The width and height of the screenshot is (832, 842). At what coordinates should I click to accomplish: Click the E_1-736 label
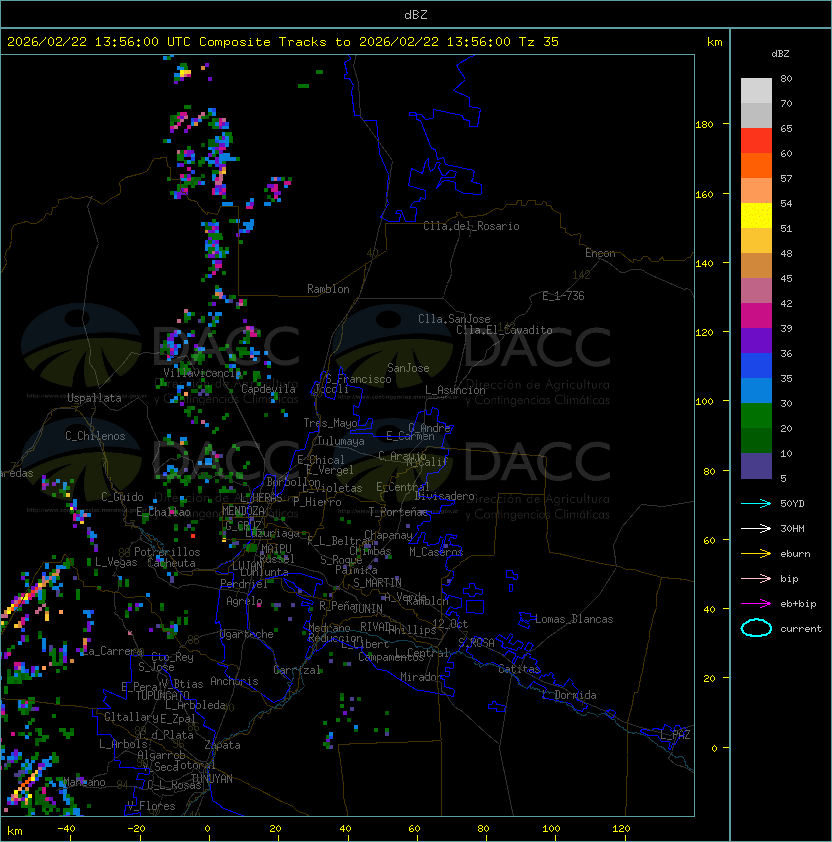click(x=563, y=296)
